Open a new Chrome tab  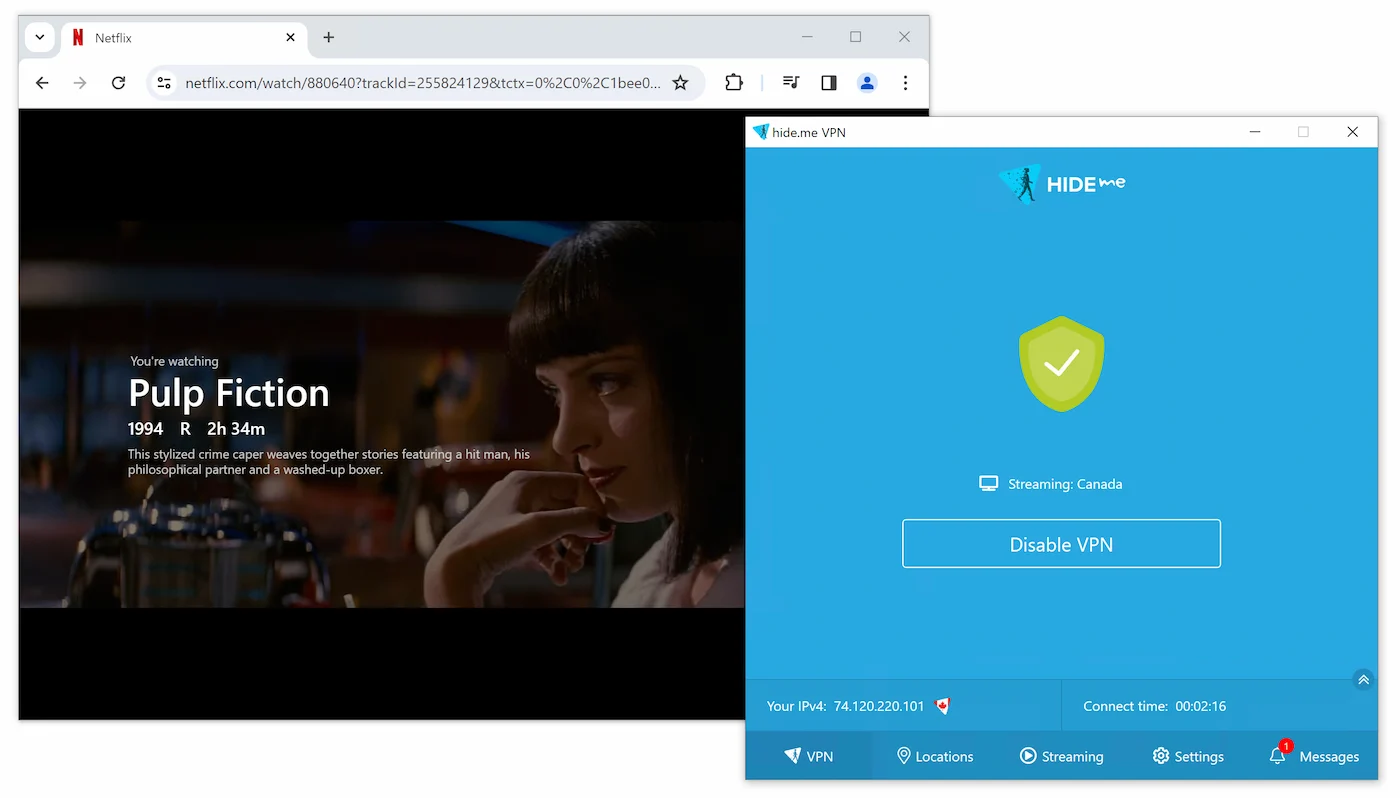click(328, 38)
